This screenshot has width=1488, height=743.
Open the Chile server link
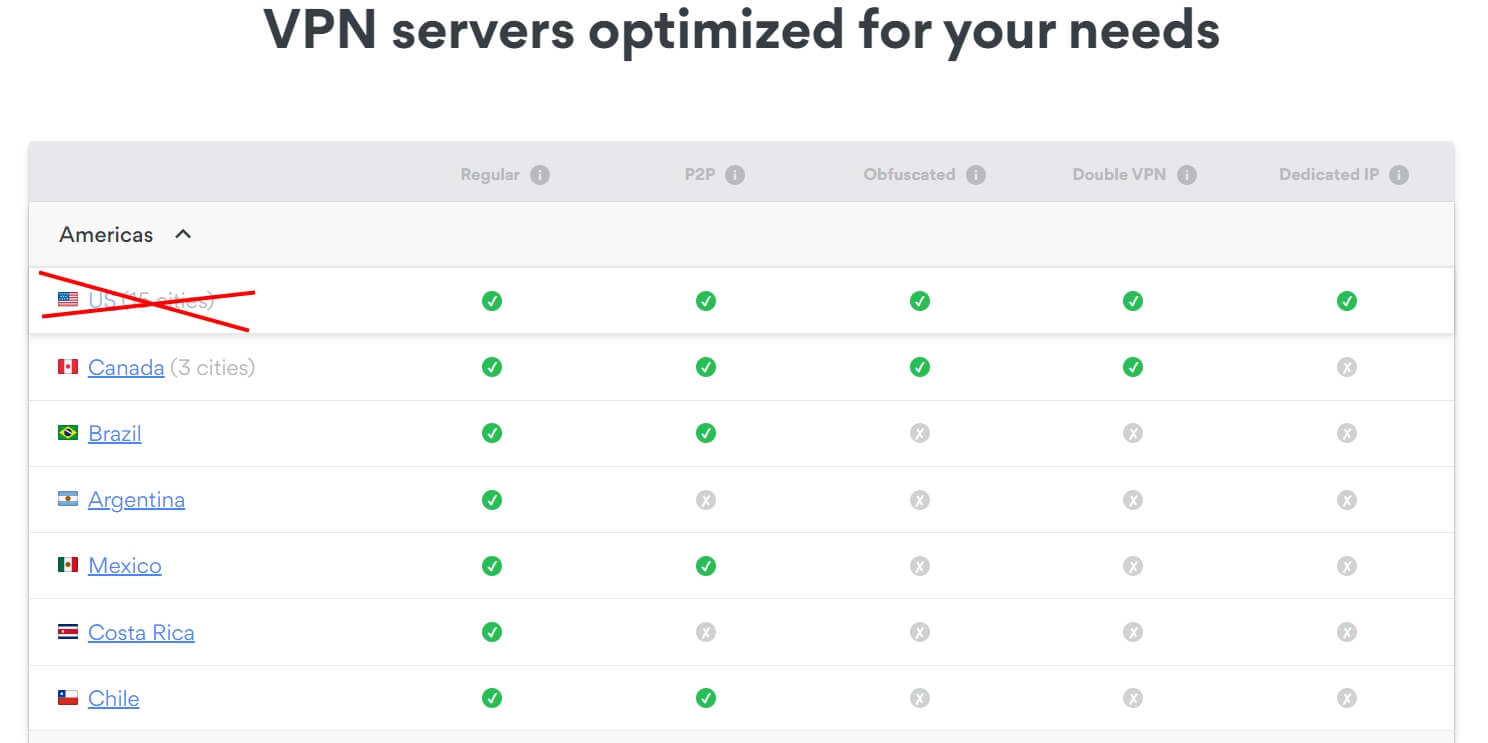pyautogui.click(x=114, y=698)
